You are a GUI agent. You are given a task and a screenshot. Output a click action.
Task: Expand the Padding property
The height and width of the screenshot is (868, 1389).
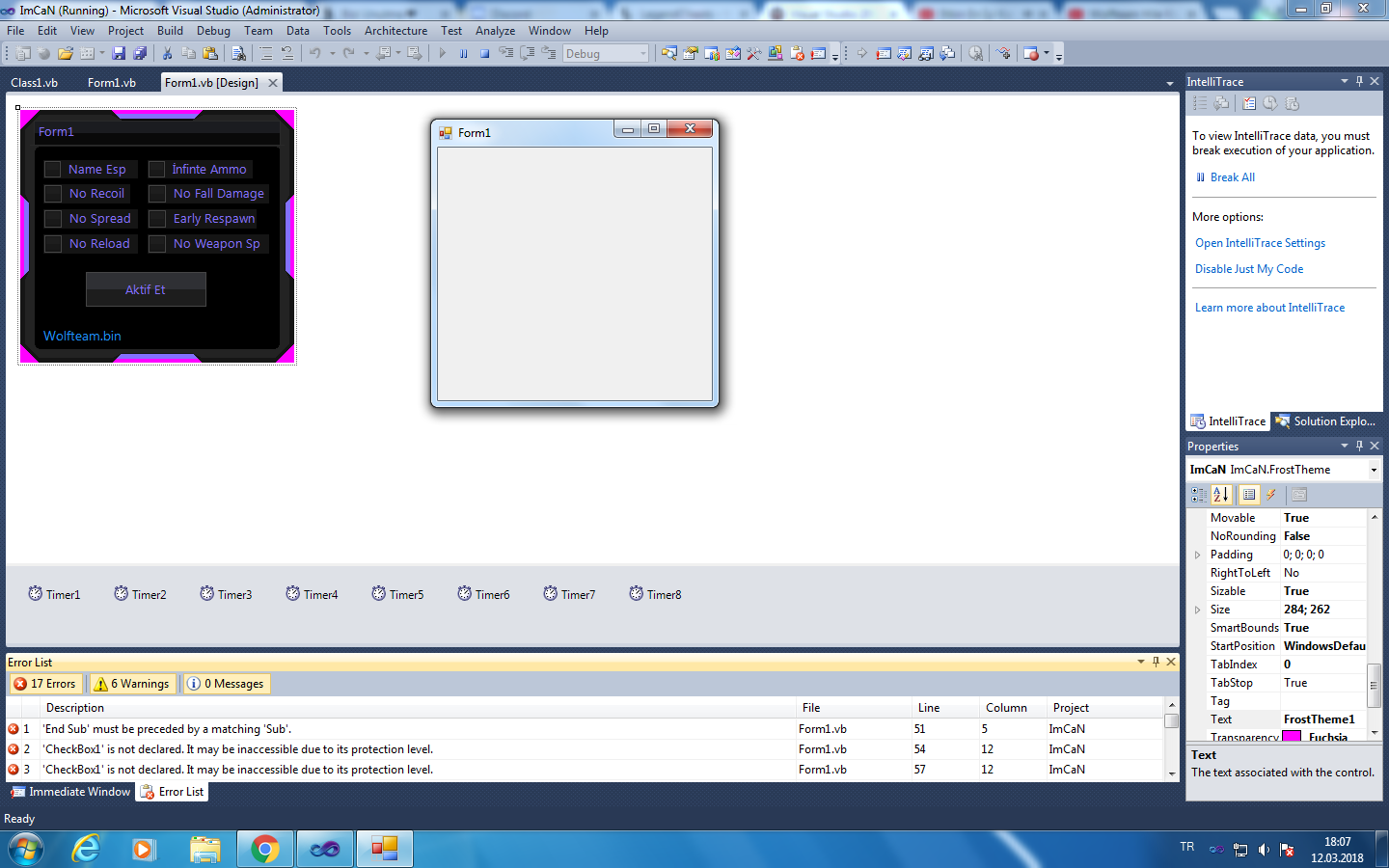tap(1198, 555)
